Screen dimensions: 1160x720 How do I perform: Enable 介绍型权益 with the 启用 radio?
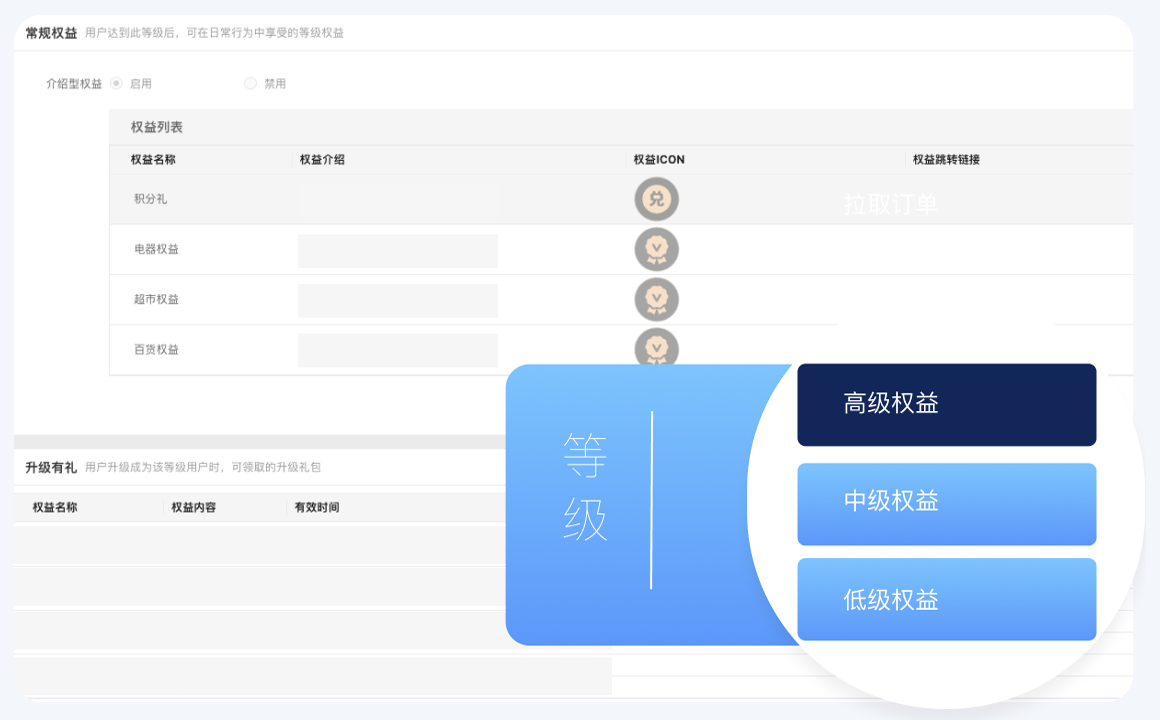[x=117, y=84]
